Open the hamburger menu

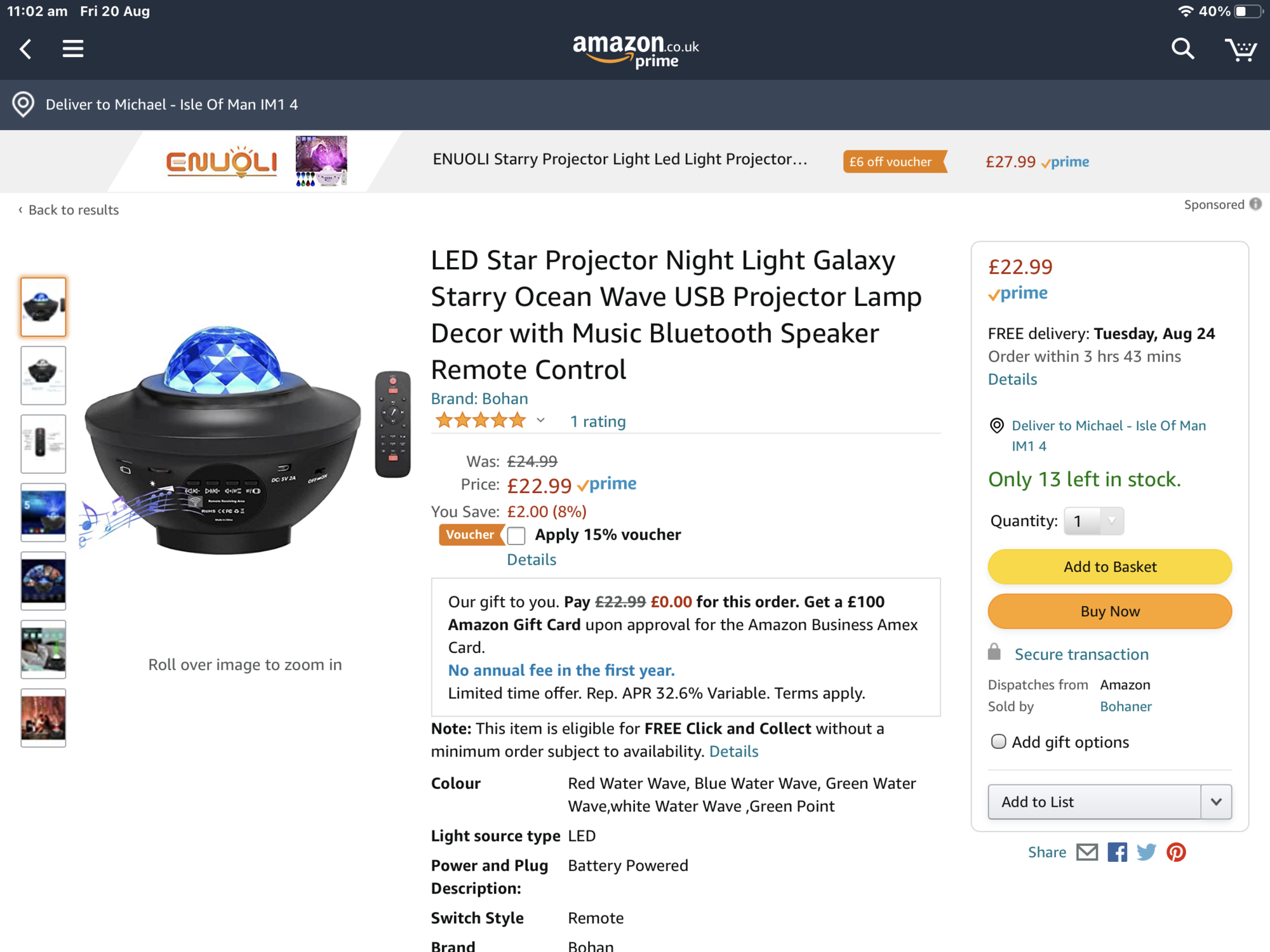[73, 49]
